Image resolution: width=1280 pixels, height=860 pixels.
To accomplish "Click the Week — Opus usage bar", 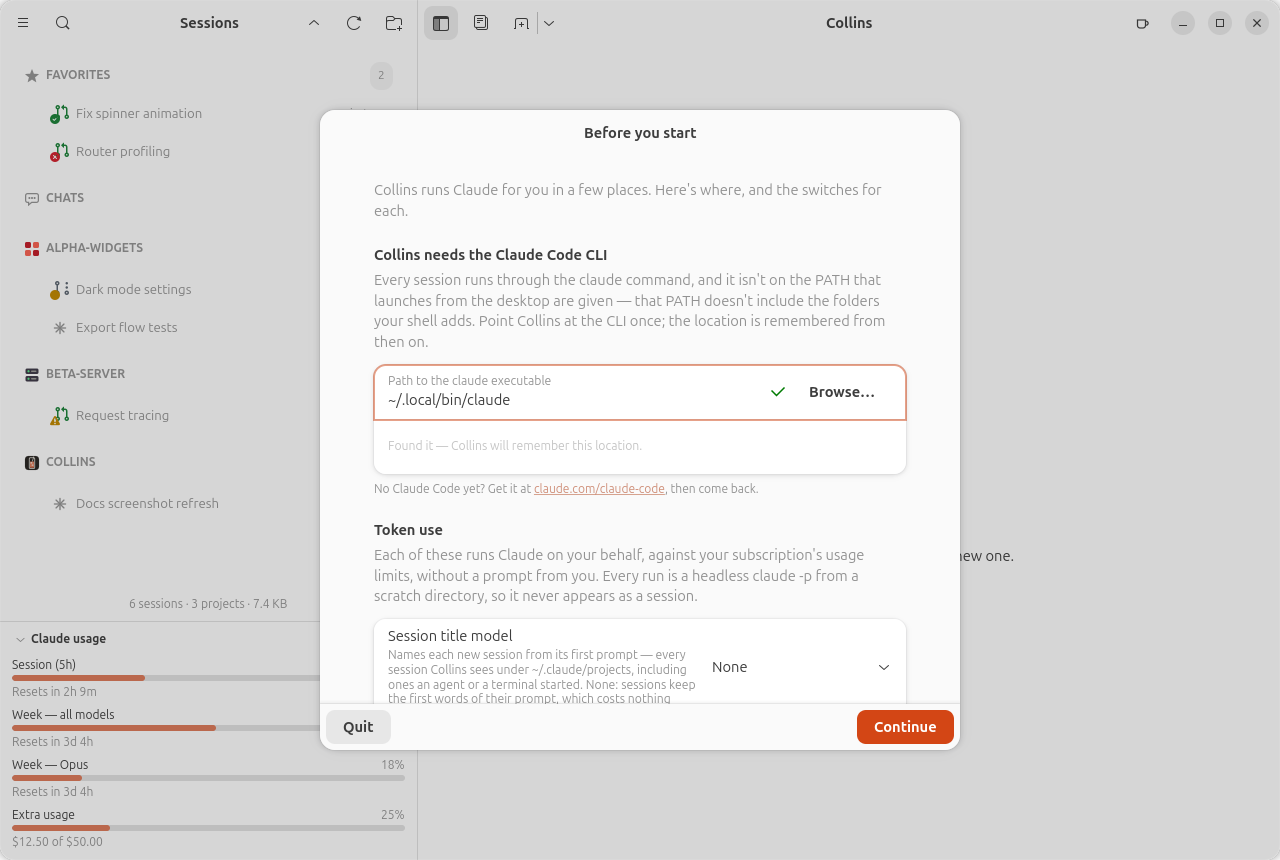I will (208, 778).
